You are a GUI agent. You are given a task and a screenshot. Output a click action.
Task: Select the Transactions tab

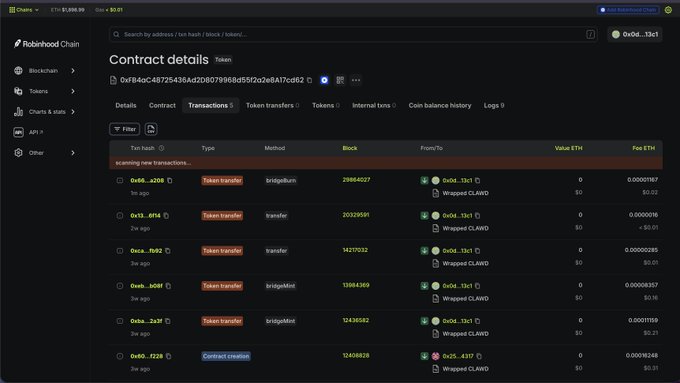[x=211, y=105]
